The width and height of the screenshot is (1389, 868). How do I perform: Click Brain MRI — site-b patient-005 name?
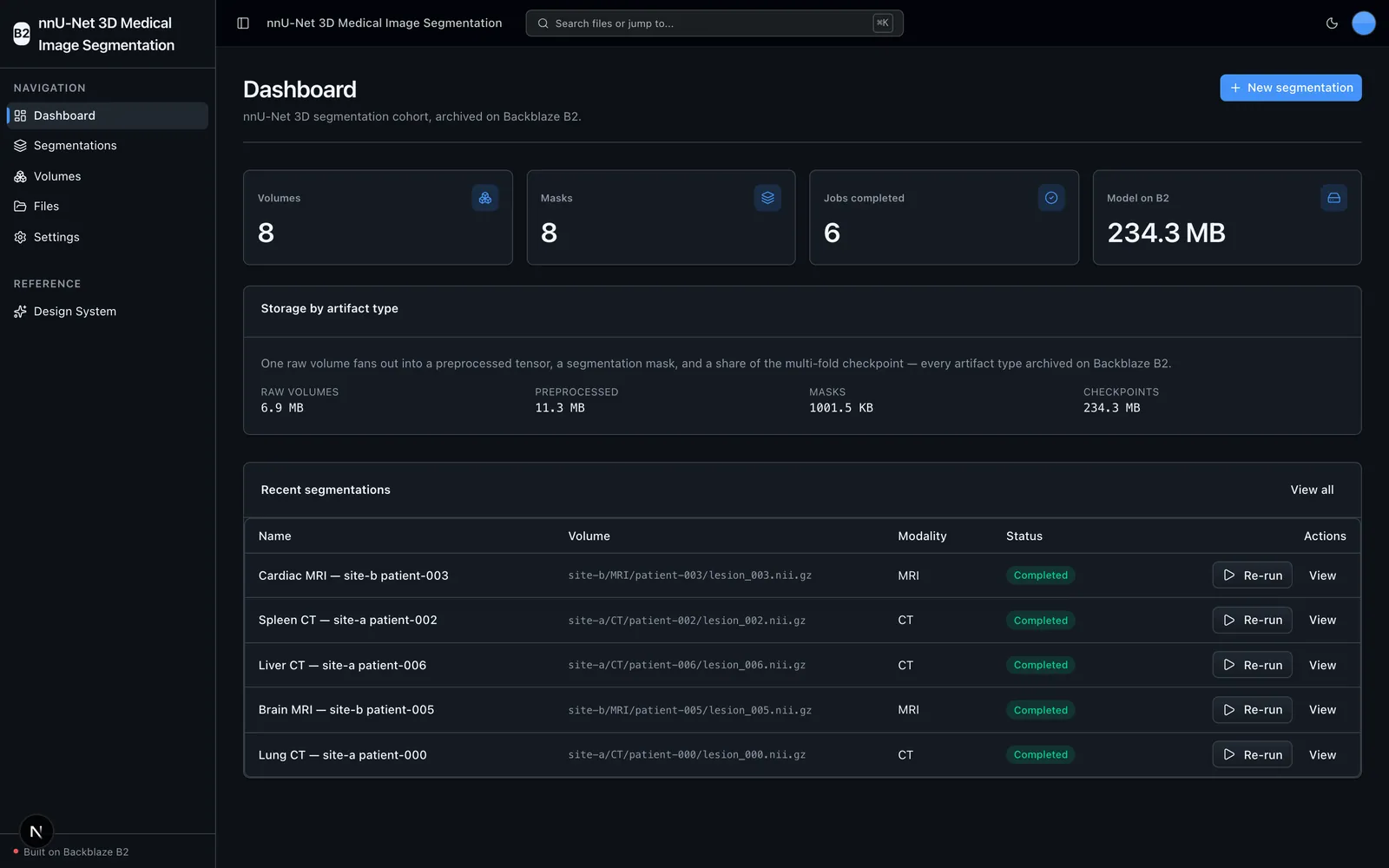pos(346,710)
